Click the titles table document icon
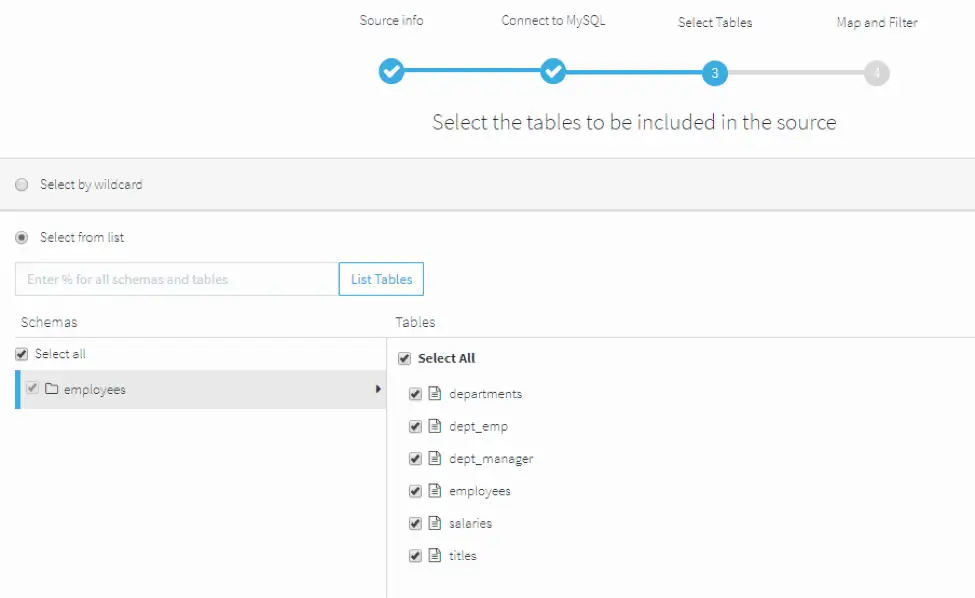The height and width of the screenshot is (598, 975). pos(434,555)
